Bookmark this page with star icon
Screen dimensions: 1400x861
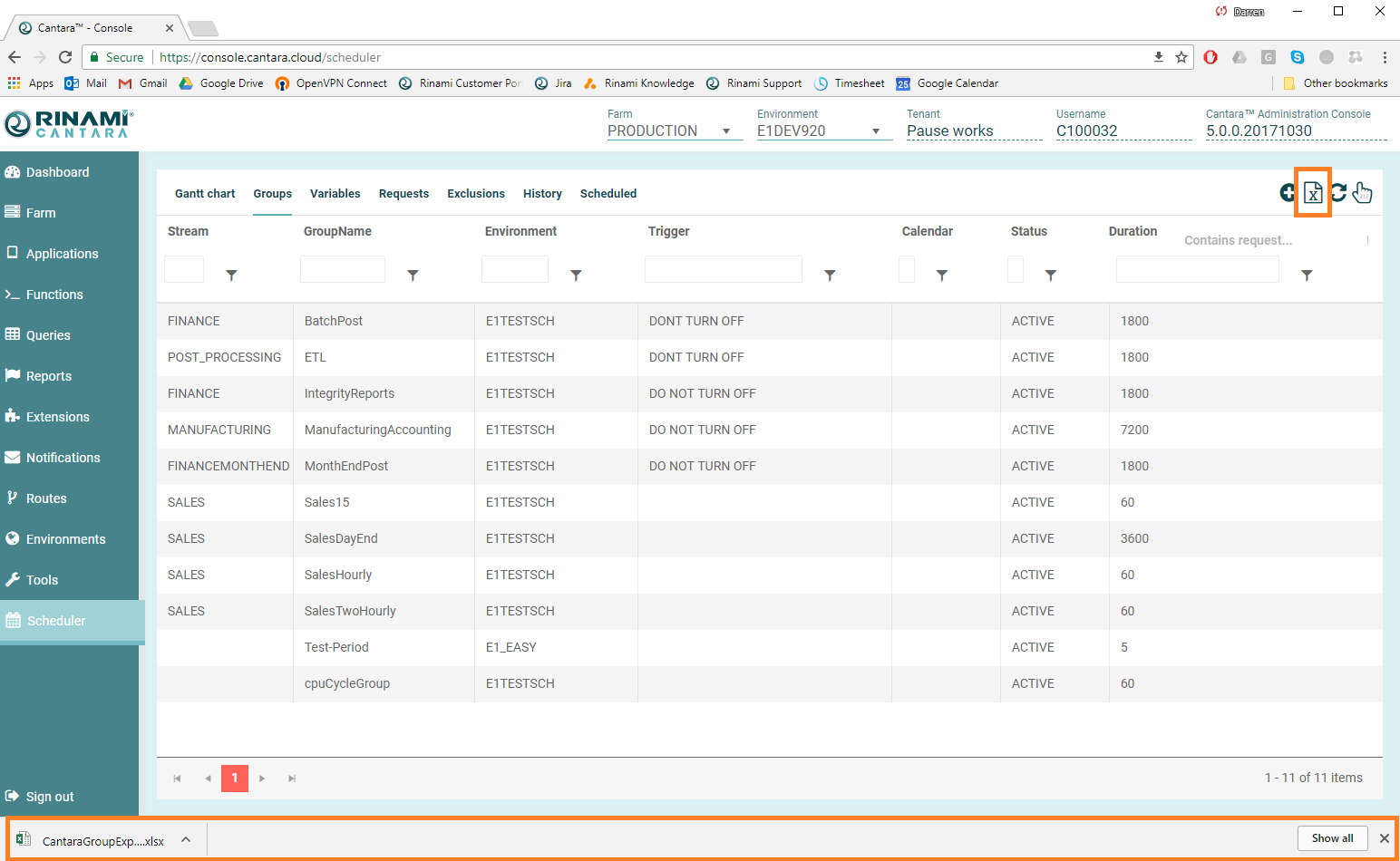pos(1181,57)
